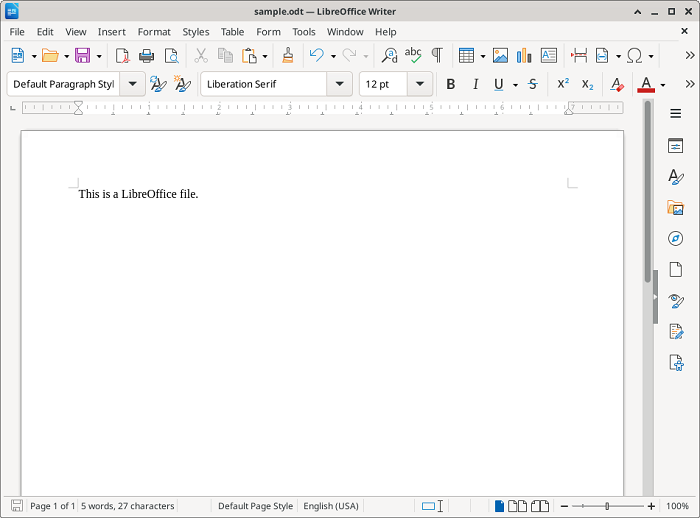Click the zoom slider in status bar
Image resolution: width=700 pixels, height=518 pixels.
click(x=607, y=506)
